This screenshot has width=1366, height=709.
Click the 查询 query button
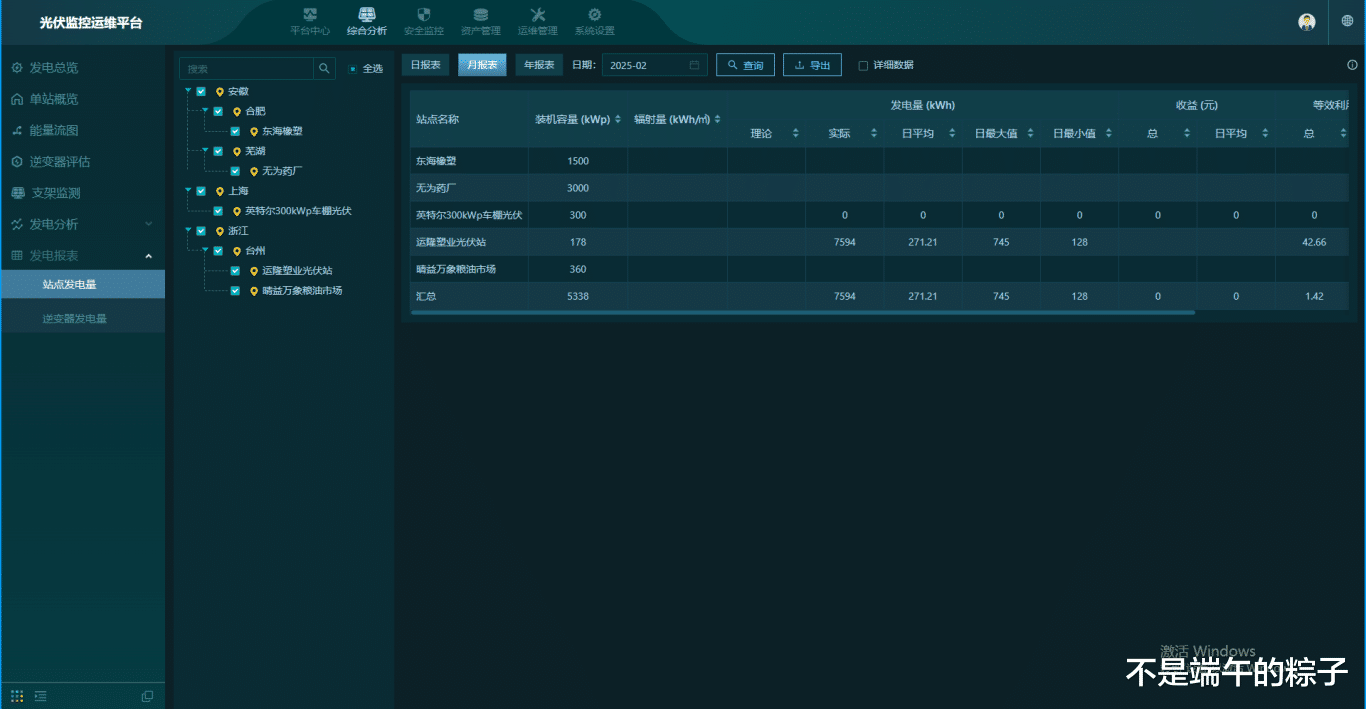click(x=745, y=65)
